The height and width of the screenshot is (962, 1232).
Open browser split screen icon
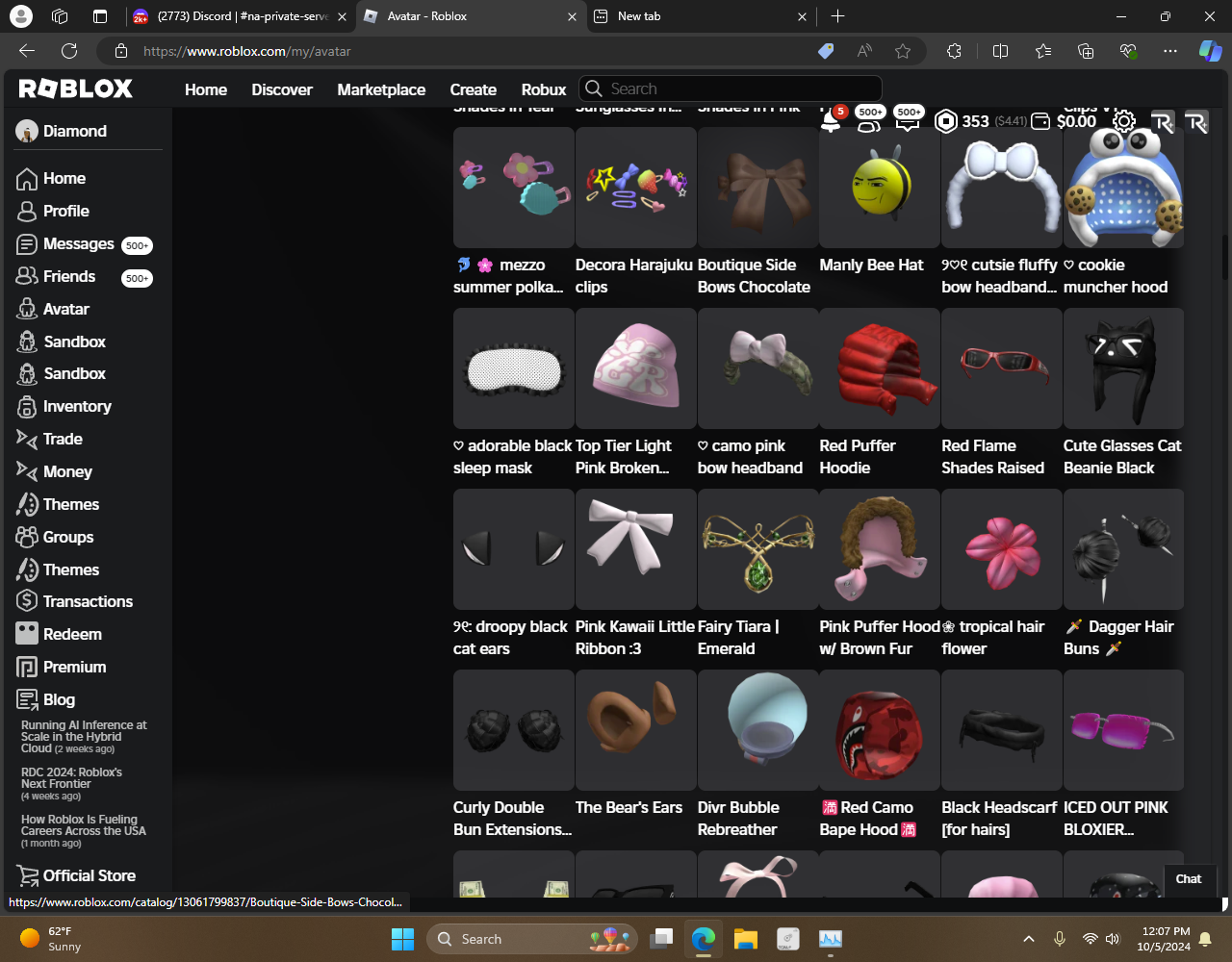pyautogui.click(x=1000, y=51)
